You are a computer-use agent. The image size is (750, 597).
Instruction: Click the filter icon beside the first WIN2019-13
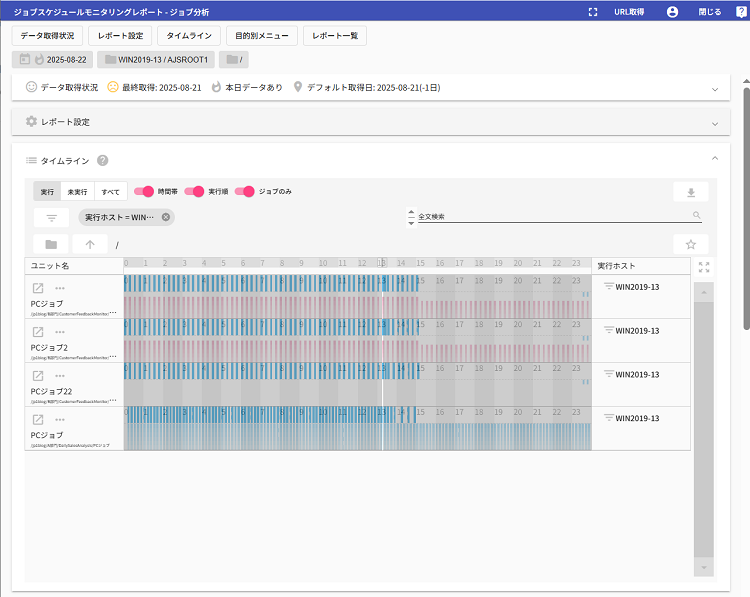pyautogui.click(x=608, y=286)
